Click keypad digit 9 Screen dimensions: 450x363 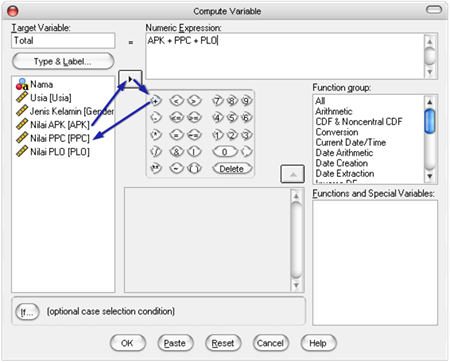point(246,100)
